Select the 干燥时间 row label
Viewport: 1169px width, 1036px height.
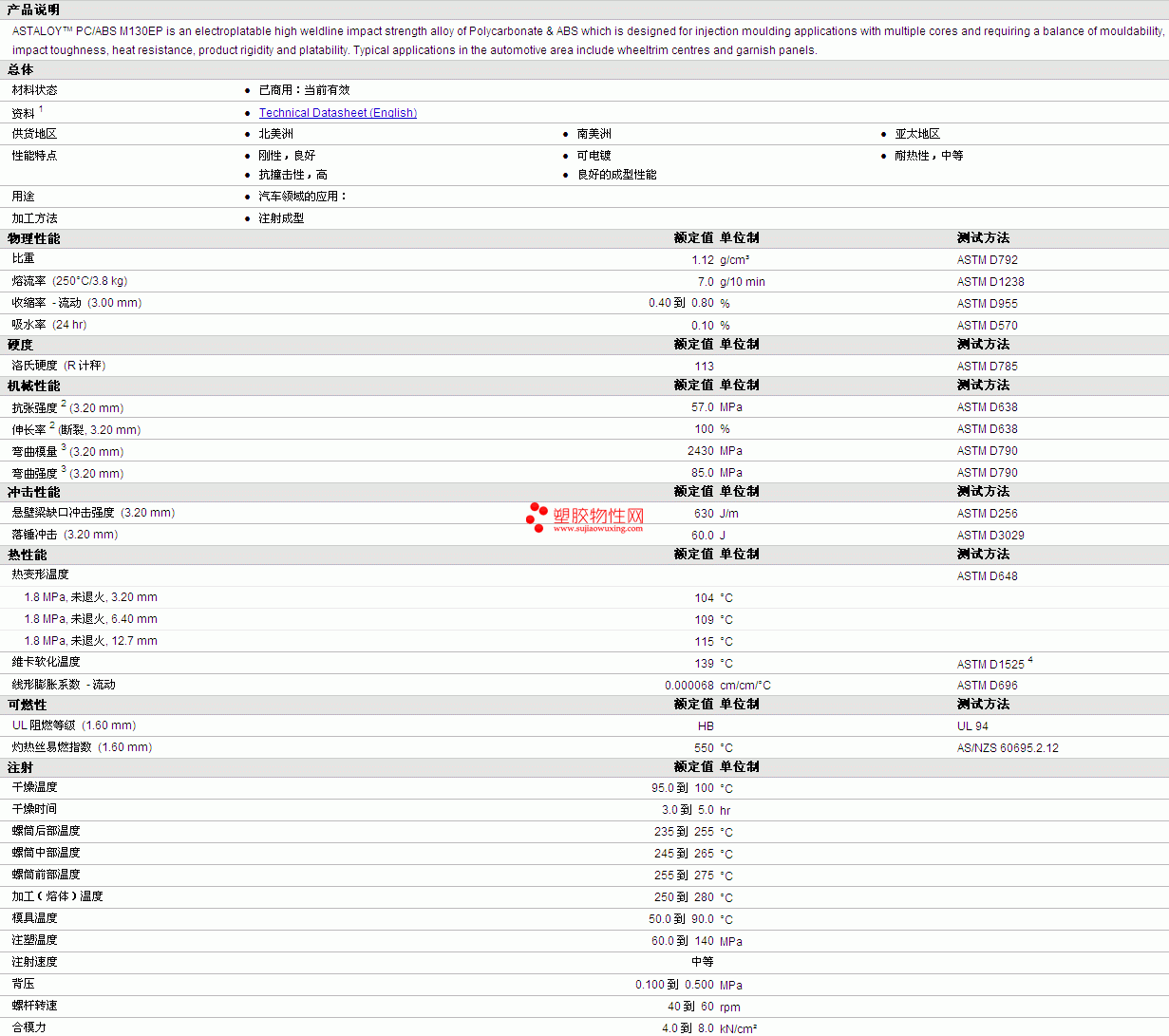34,809
